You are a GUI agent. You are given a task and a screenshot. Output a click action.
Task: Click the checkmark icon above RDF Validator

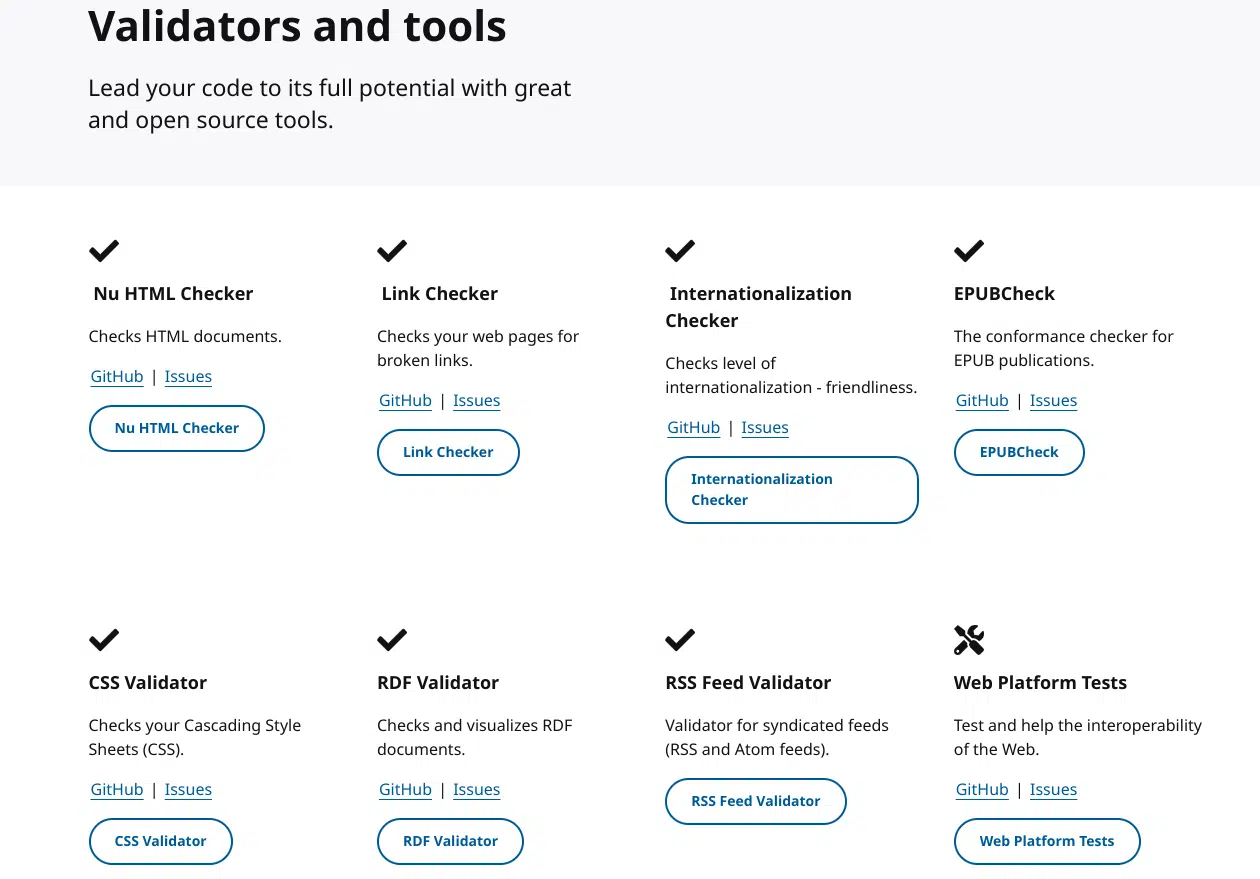click(392, 640)
